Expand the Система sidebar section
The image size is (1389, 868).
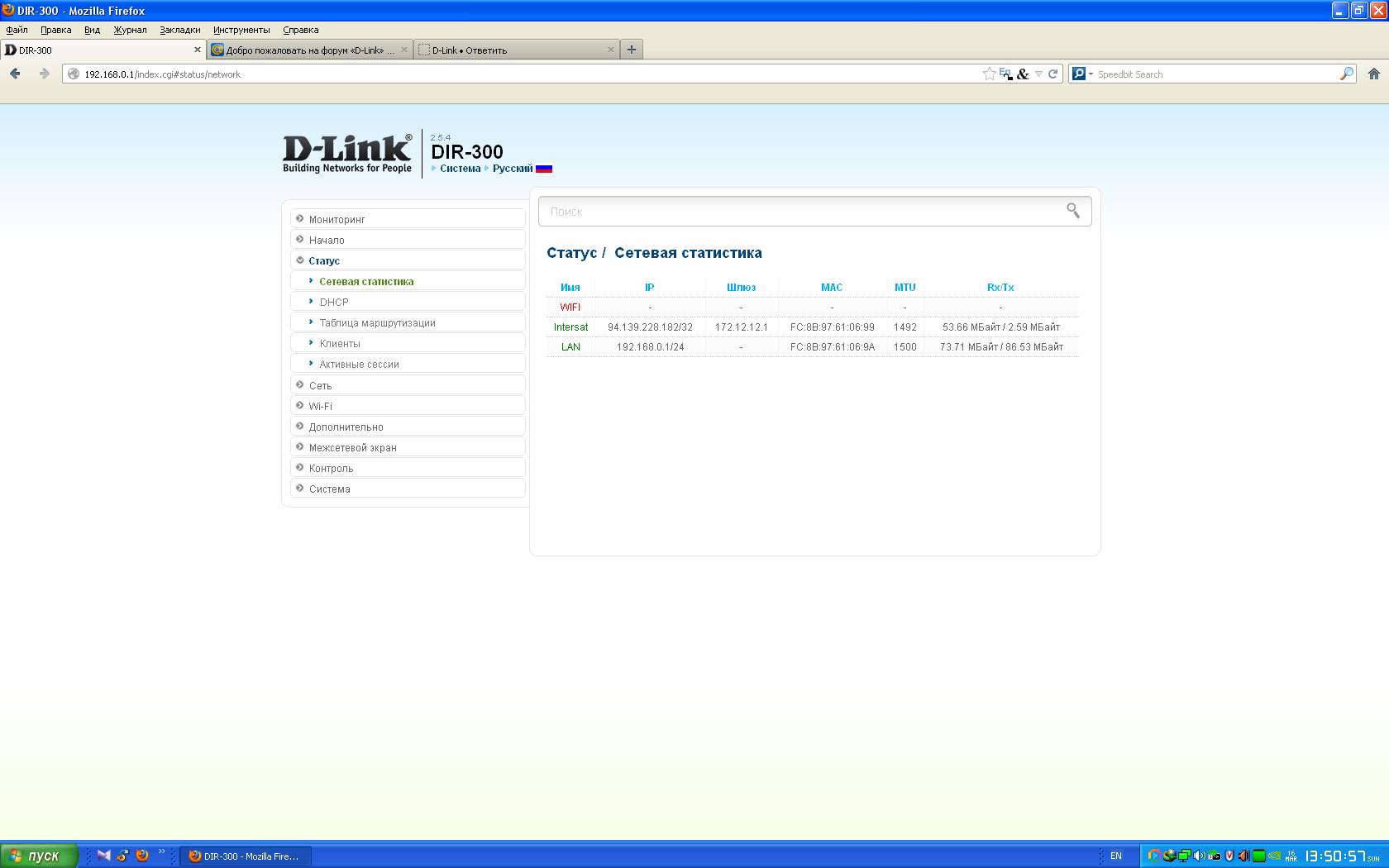tap(408, 489)
